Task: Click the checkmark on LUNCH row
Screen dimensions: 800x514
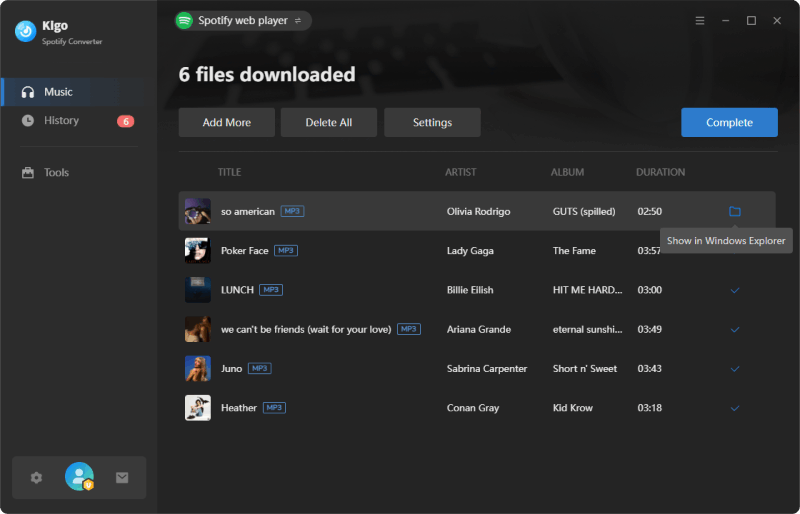Action: coord(735,290)
